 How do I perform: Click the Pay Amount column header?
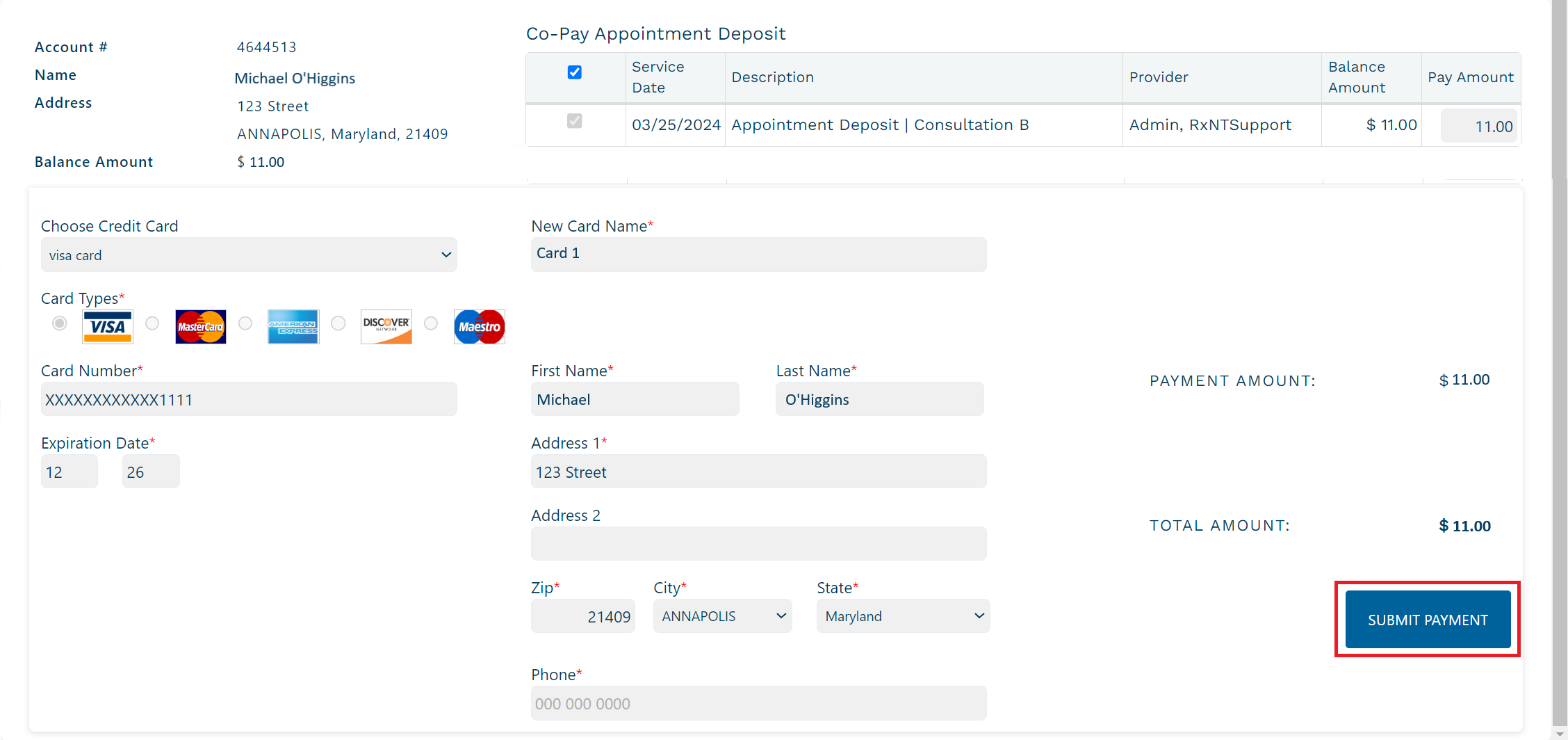pos(1471,77)
